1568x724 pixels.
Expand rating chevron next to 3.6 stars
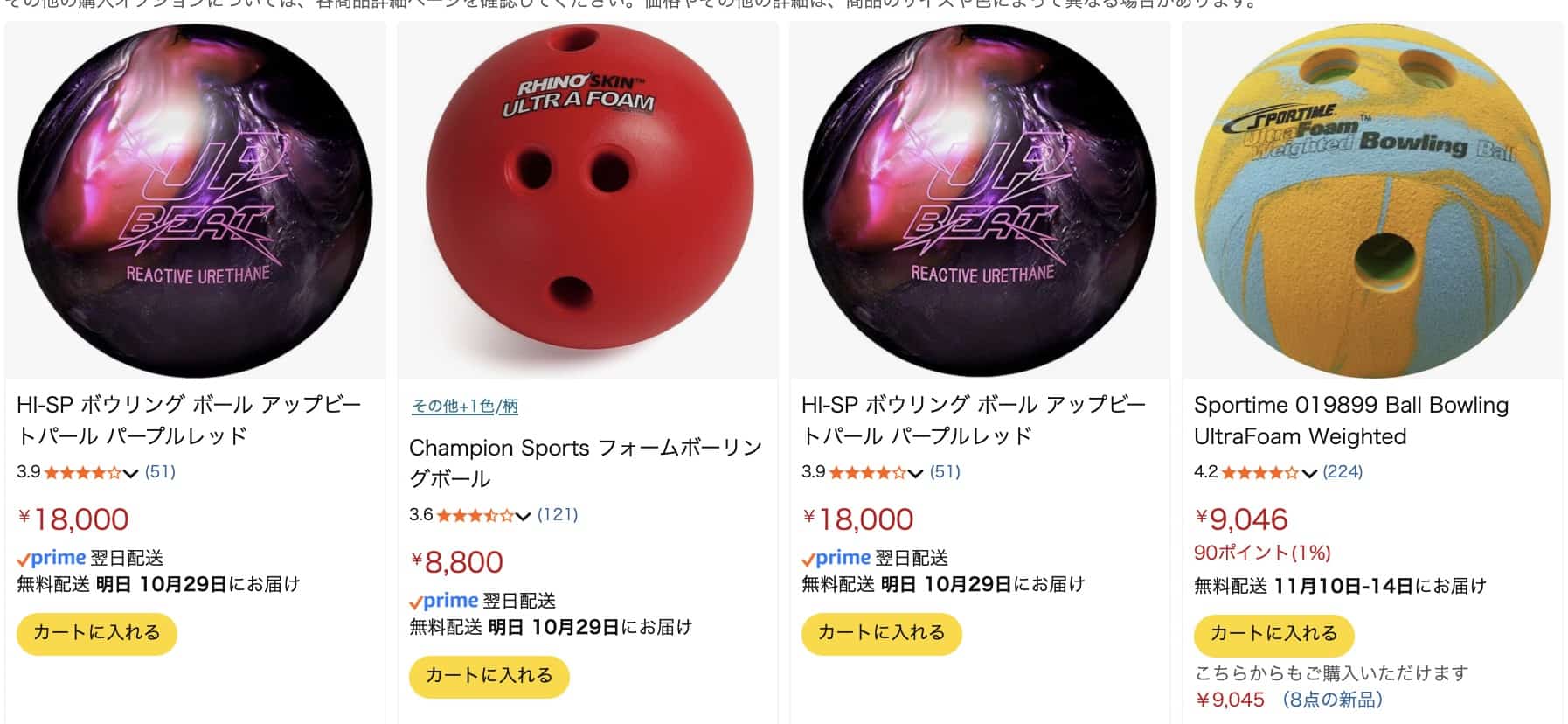click(x=523, y=516)
